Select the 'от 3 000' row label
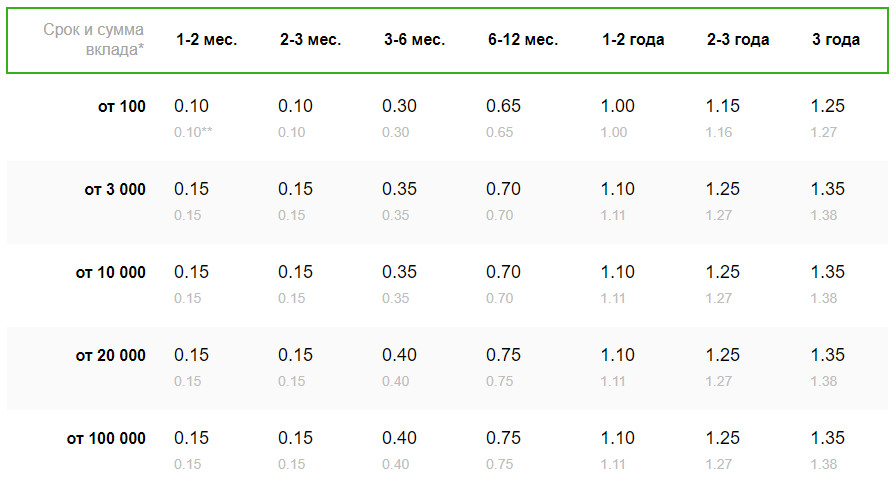896x485 pixels. pos(115,189)
